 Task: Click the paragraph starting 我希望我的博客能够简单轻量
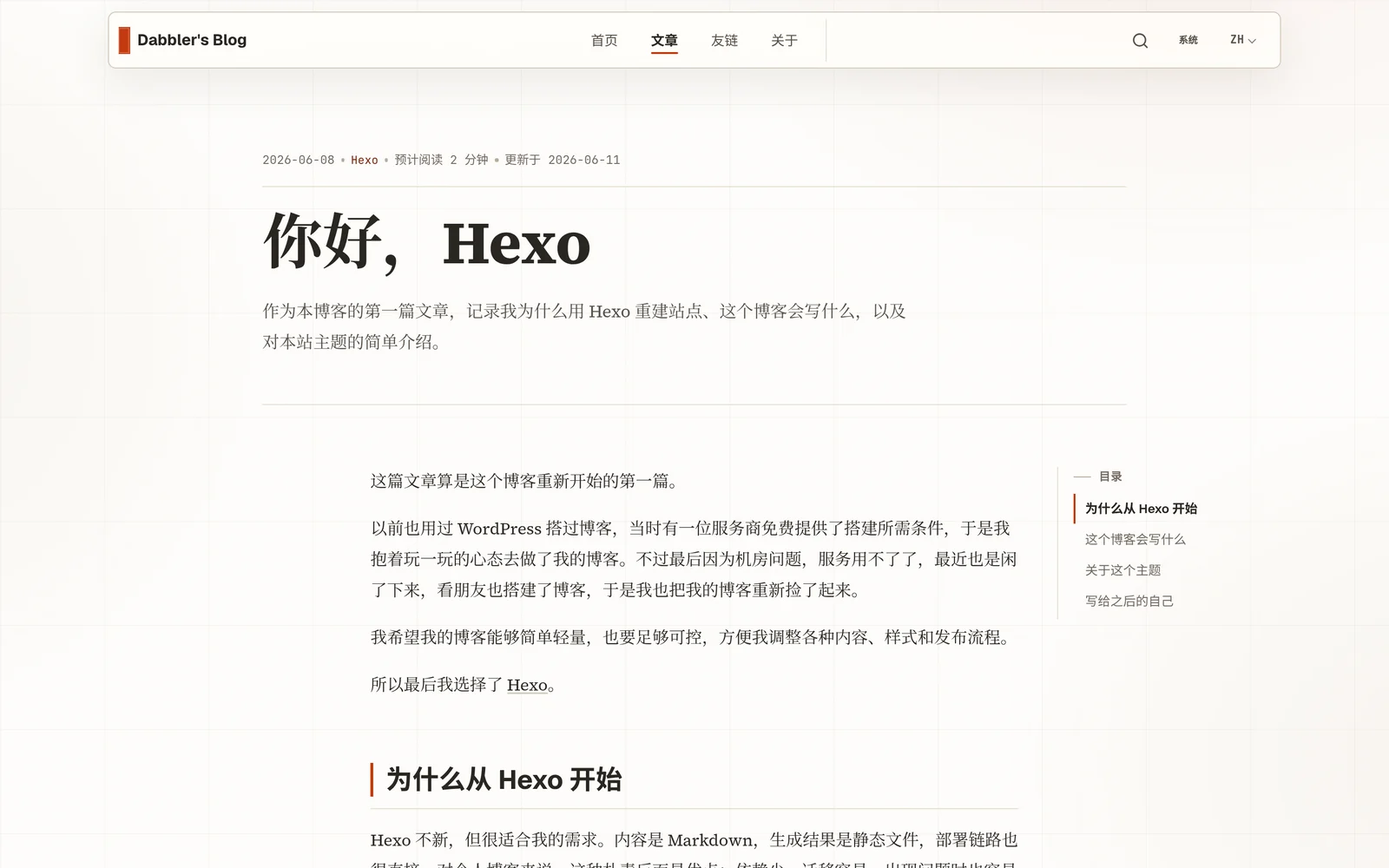(692, 637)
